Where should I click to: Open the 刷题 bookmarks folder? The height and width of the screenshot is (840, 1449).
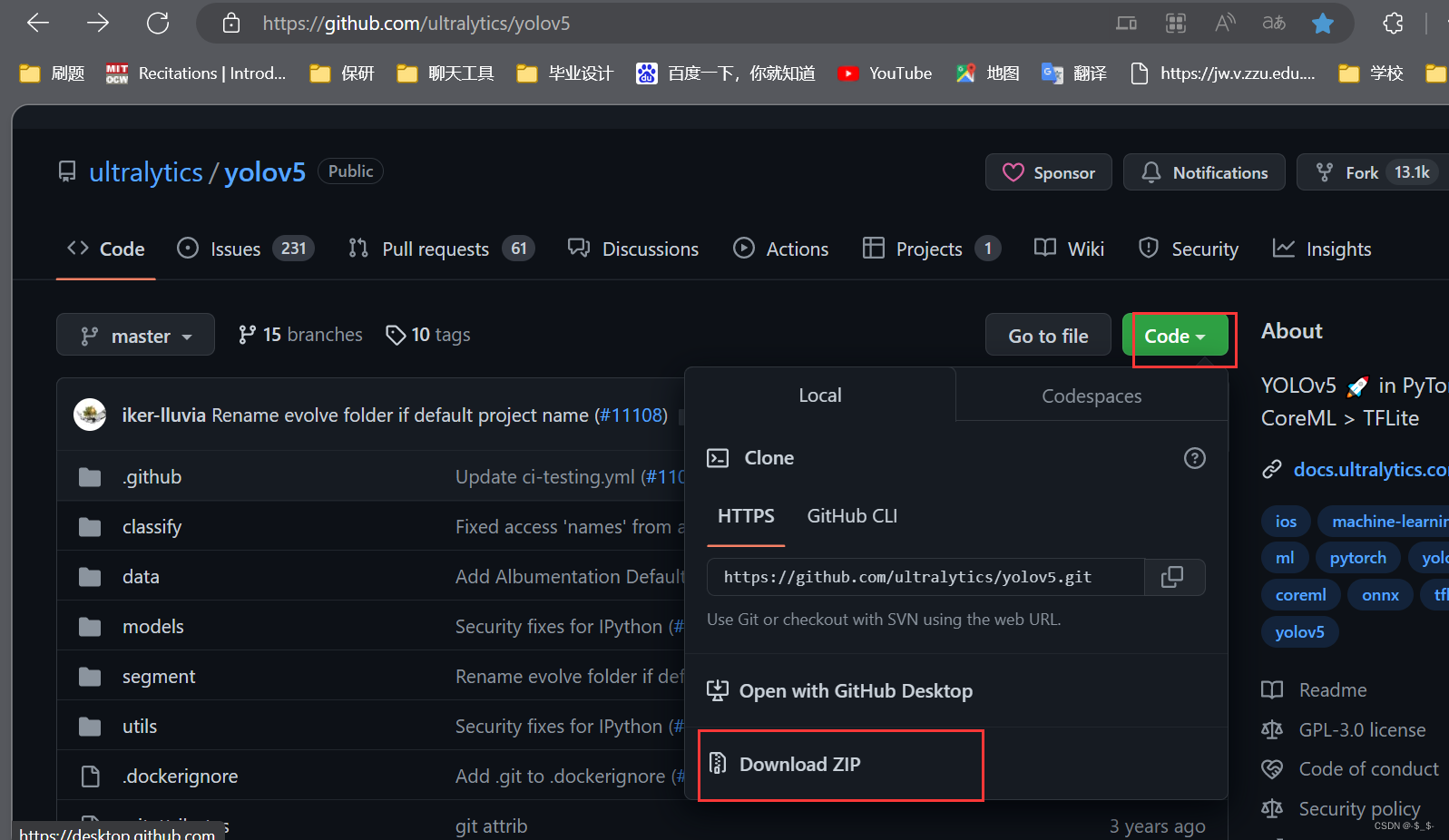[52, 73]
